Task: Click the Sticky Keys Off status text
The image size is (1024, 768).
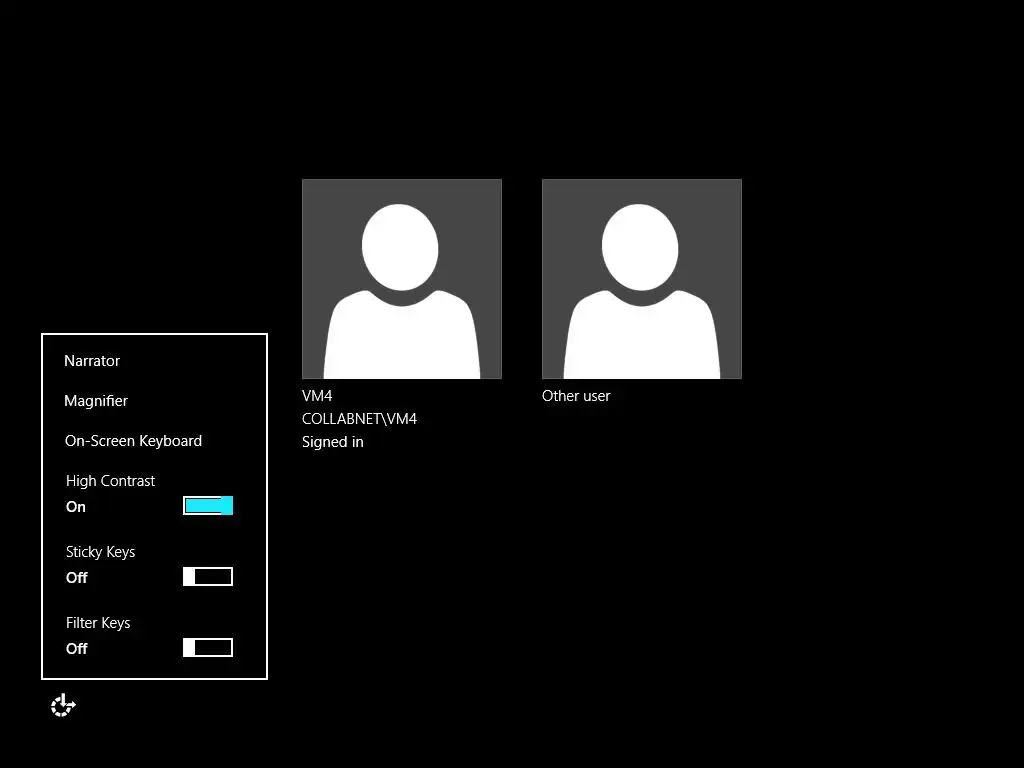Action: [x=76, y=578]
